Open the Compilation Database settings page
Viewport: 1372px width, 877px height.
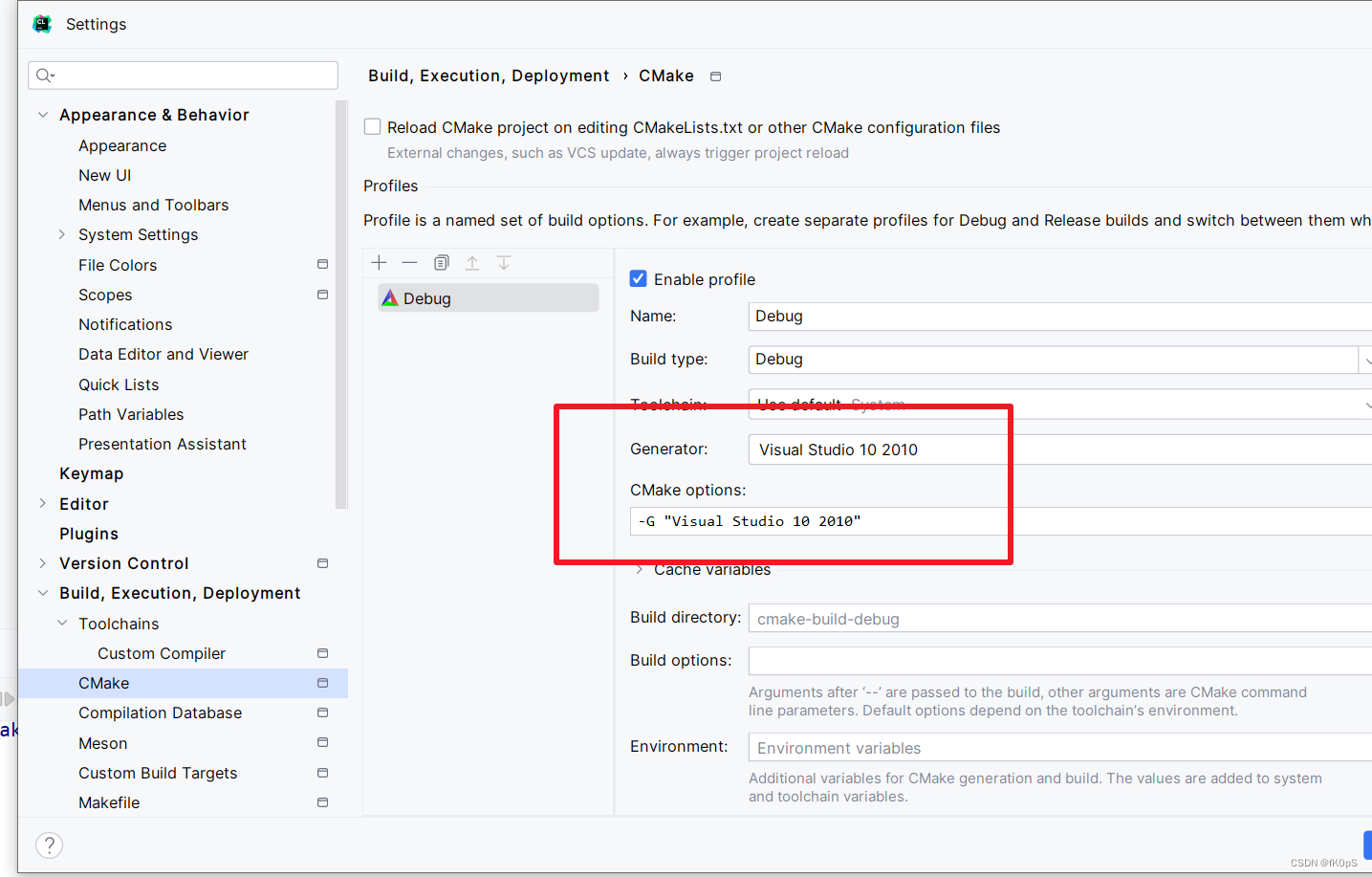click(x=160, y=713)
